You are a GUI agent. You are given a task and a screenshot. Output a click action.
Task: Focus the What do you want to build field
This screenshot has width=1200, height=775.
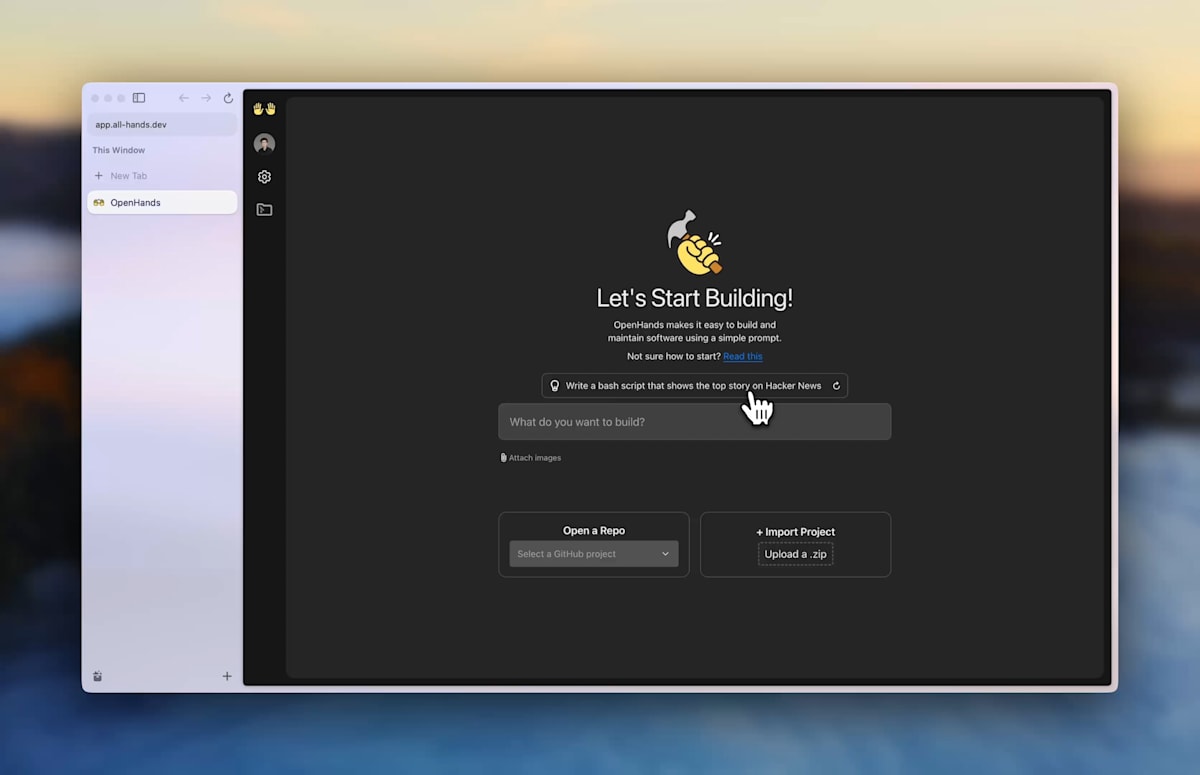click(x=695, y=422)
